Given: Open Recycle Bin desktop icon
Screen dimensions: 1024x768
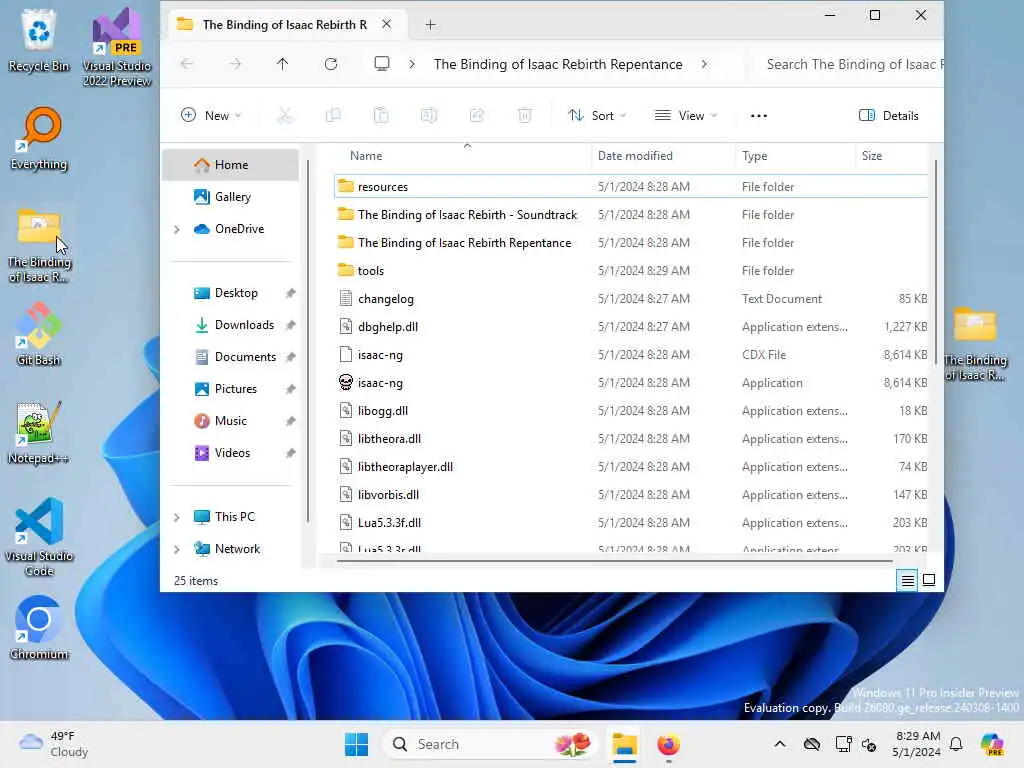Looking at the screenshot, I should (39, 40).
